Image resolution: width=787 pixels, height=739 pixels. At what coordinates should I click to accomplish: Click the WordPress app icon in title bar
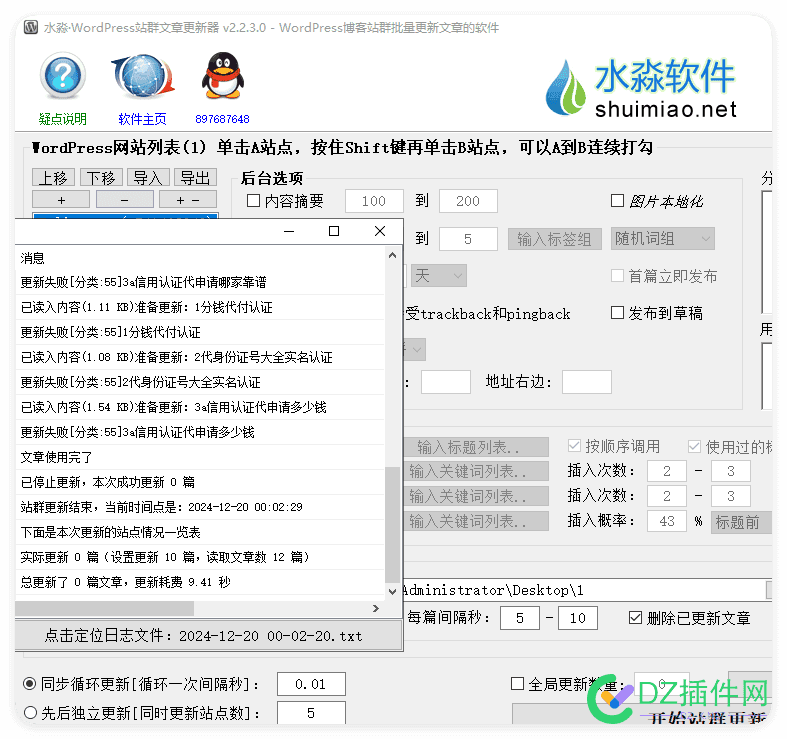[31, 27]
